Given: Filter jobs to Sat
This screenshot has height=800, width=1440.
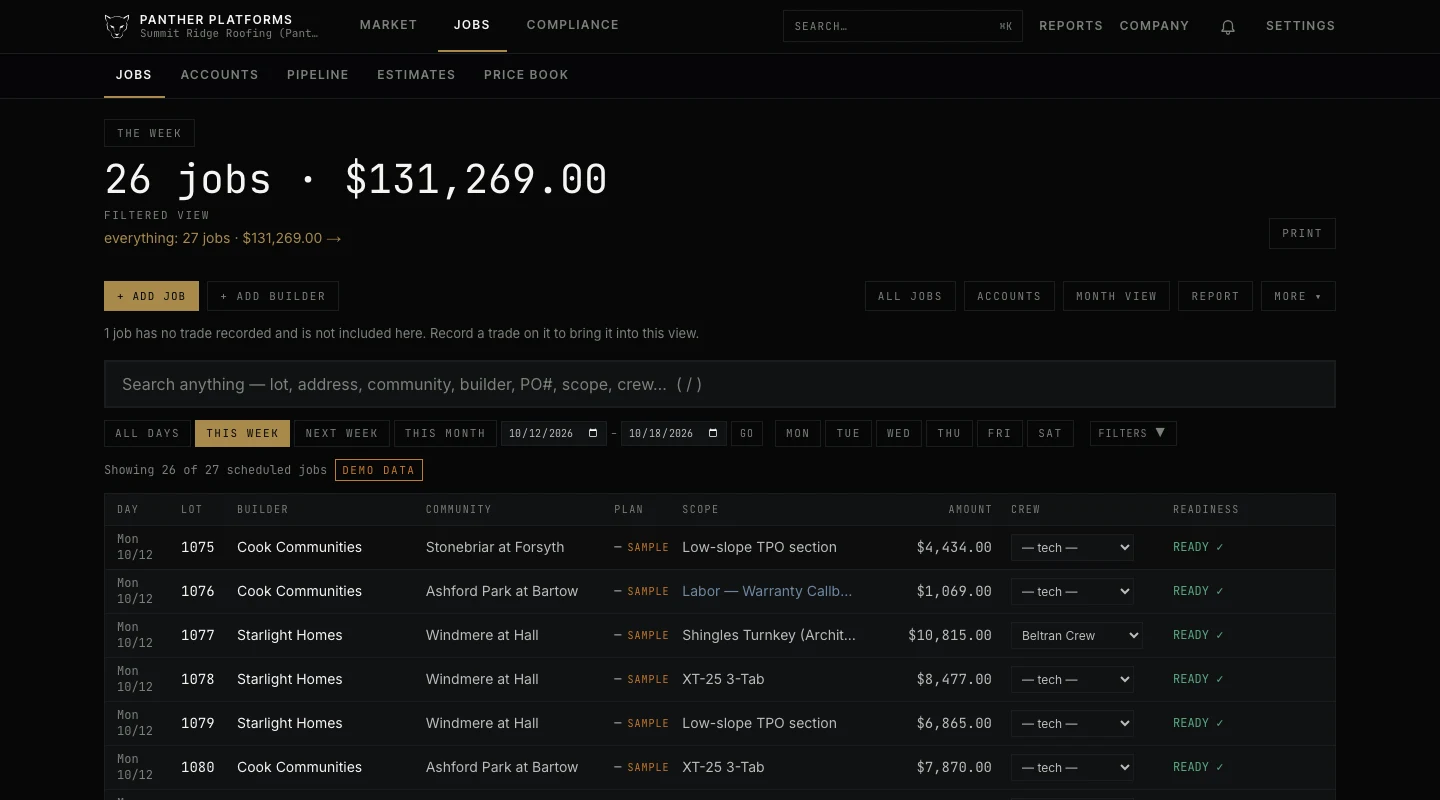Looking at the screenshot, I should (1050, 433).
